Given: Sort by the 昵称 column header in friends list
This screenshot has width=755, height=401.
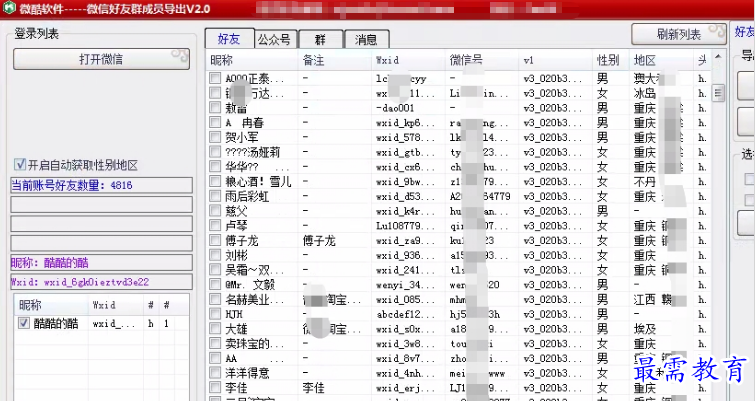Looking at the screenshot, I should [x=252, y=60].
